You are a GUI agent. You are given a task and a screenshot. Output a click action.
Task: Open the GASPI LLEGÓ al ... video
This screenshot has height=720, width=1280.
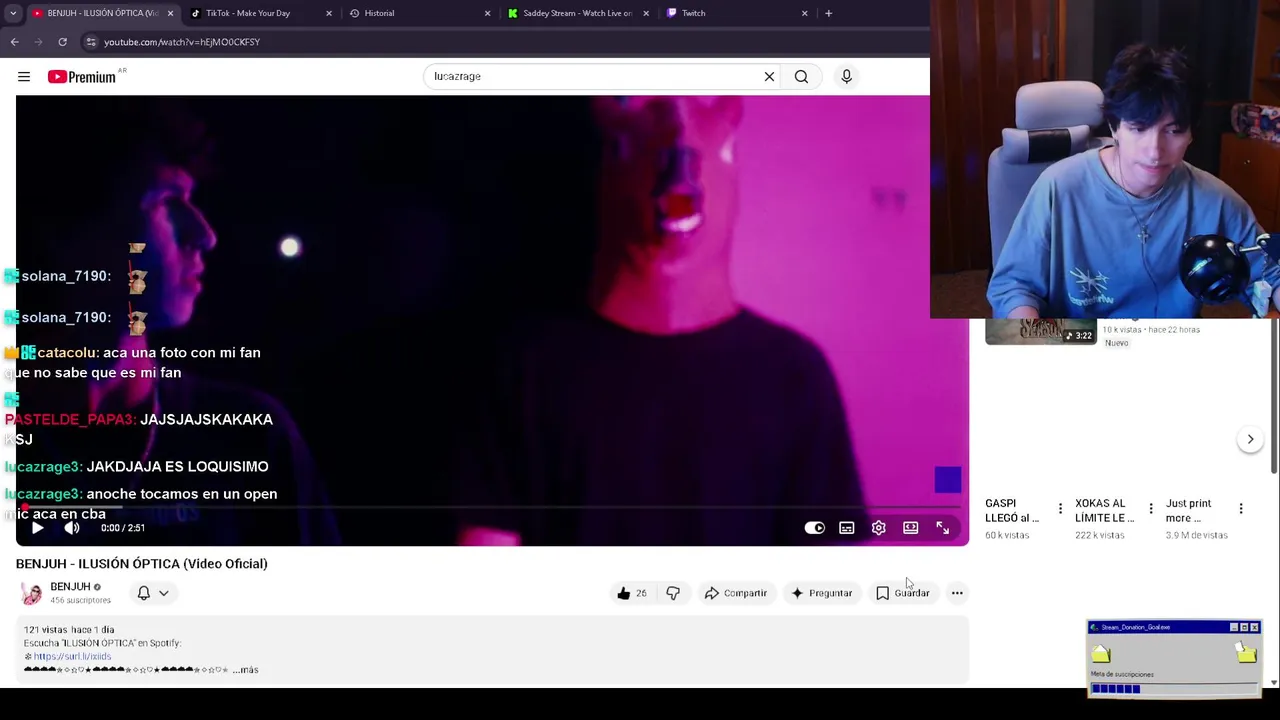(x=1012, y=510)
